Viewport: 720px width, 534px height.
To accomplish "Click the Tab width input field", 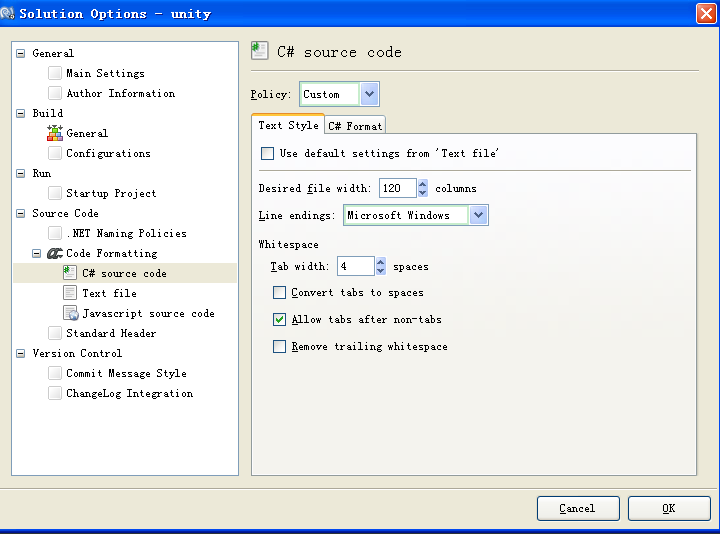I will [356, 266].
